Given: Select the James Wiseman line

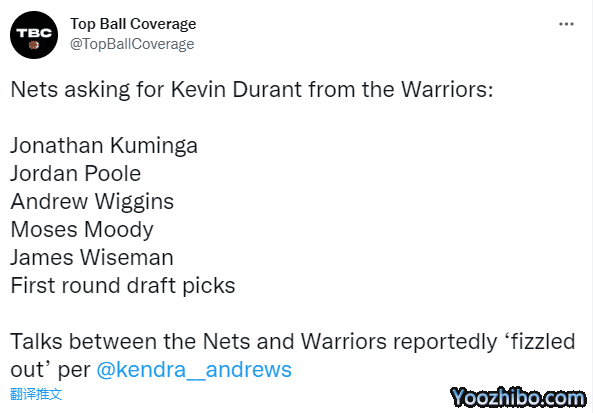Looking at the screenshot, I should pos(92,258).
